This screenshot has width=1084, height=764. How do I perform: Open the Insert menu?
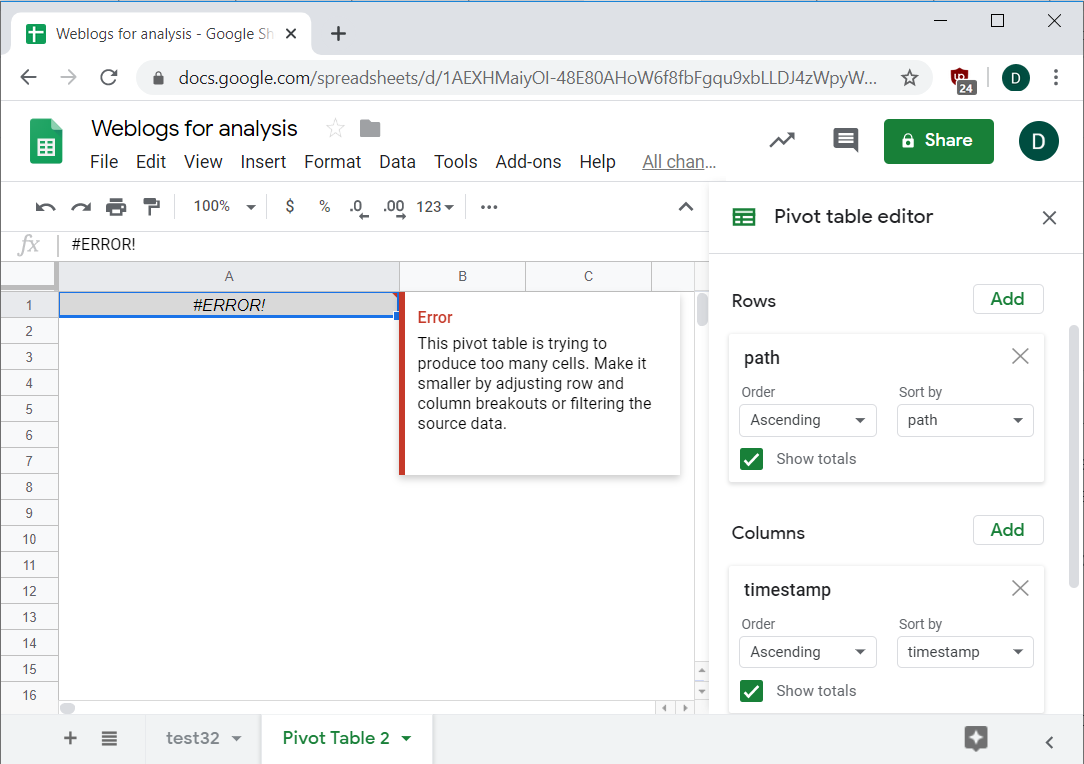pyautogui.click(x=263, y=162)
